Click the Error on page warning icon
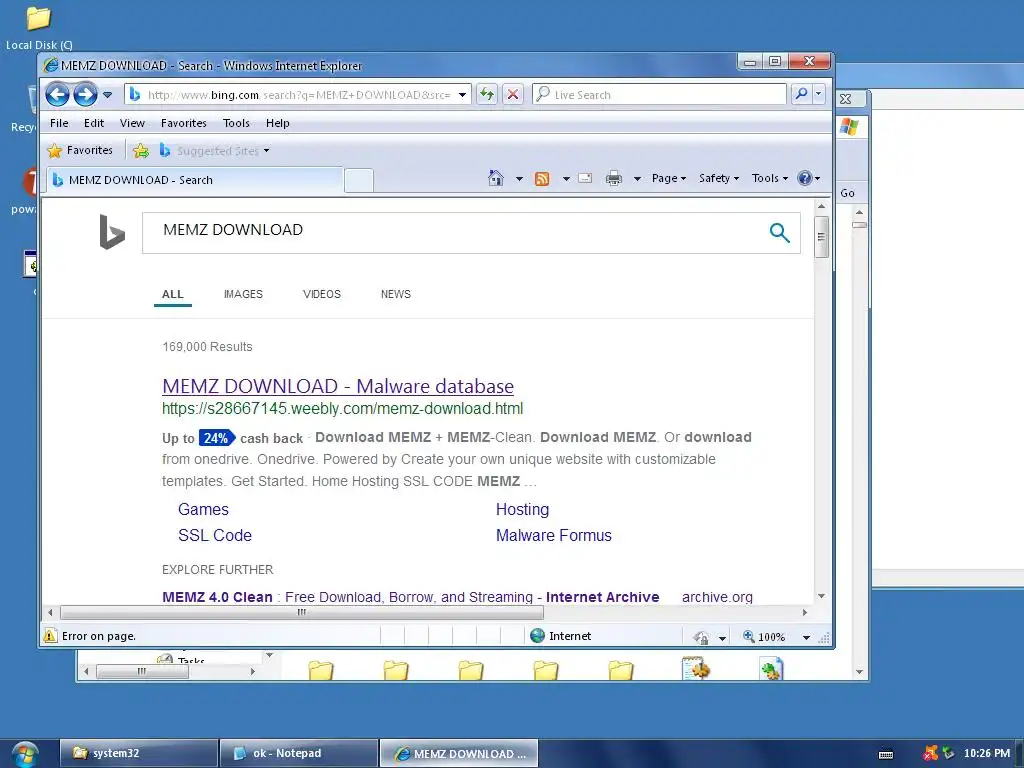Image resolution: width=1024 pixels, height=768 pixels. click(50, 635)
